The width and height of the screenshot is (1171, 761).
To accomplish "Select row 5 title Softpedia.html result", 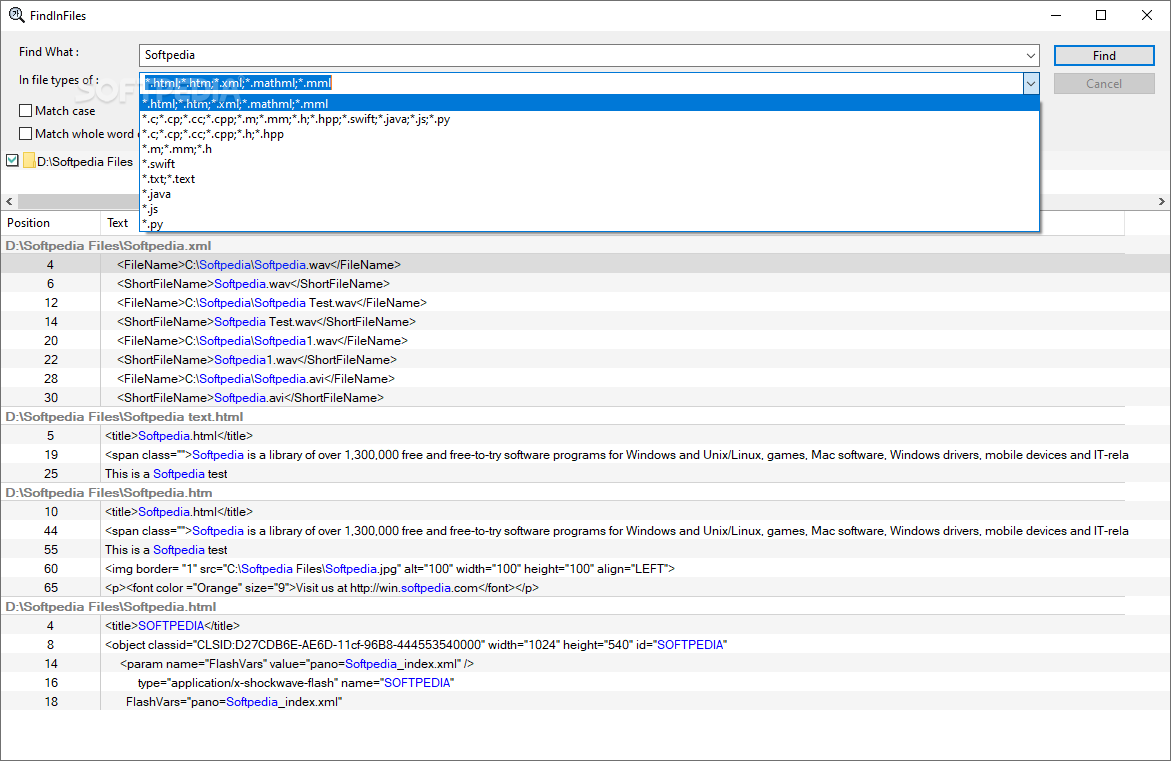I will coord(586,435).
